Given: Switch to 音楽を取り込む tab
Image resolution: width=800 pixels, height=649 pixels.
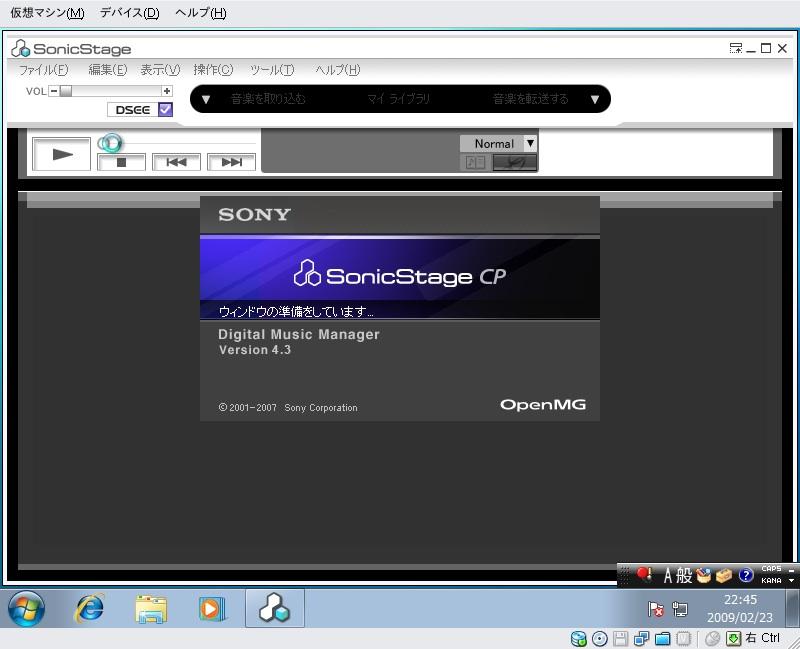Looking at the screenshot, I should click(x=268, y=99).
